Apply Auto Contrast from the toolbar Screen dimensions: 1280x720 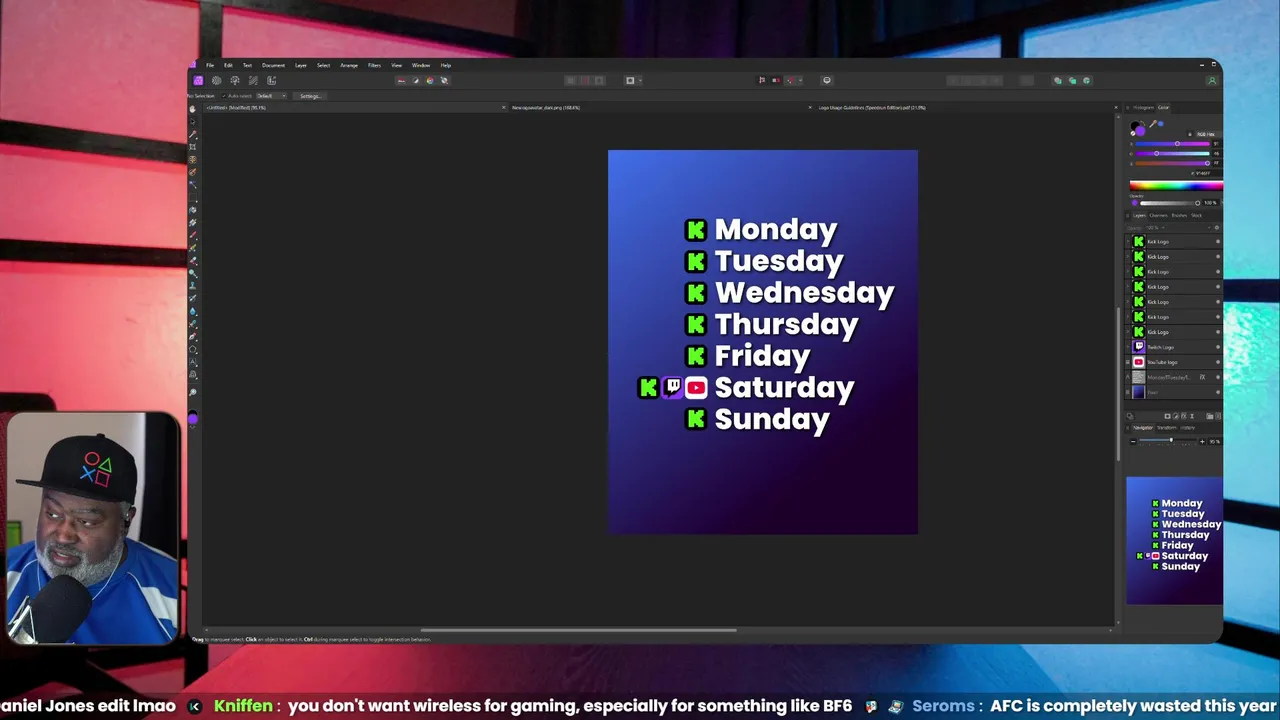coord(416,80)
